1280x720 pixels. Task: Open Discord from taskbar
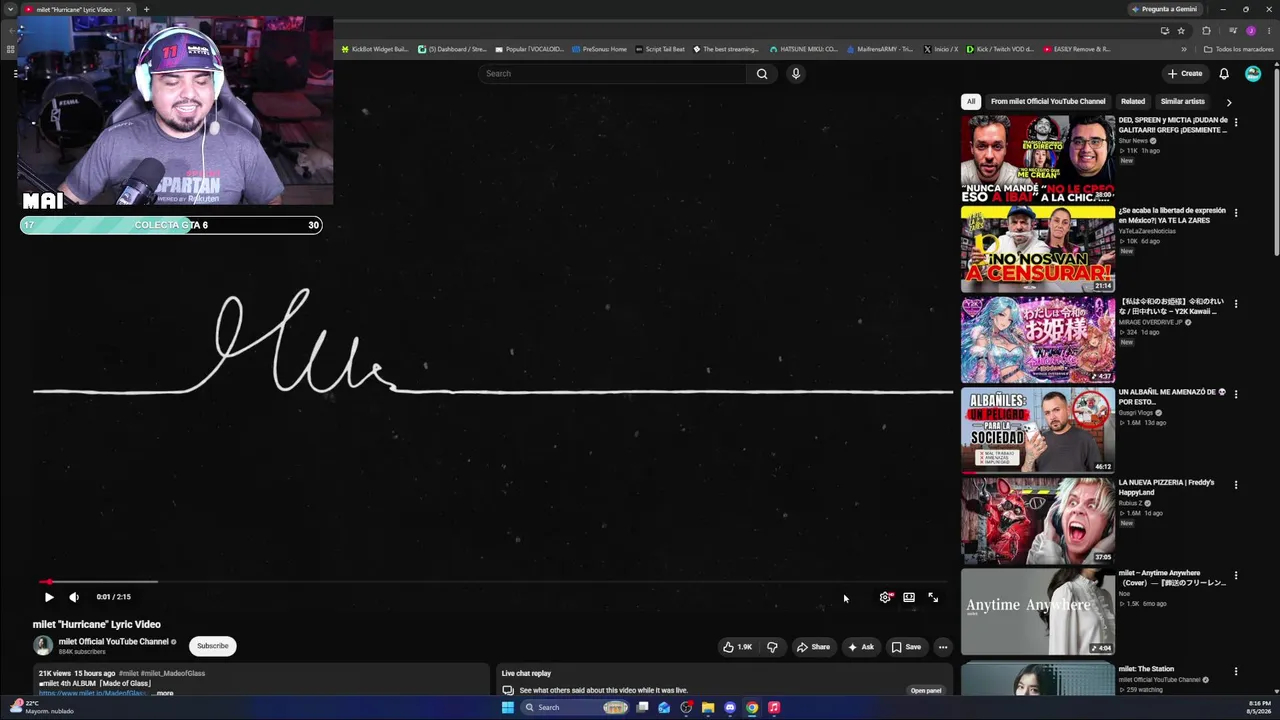click(x=730, y=707)
